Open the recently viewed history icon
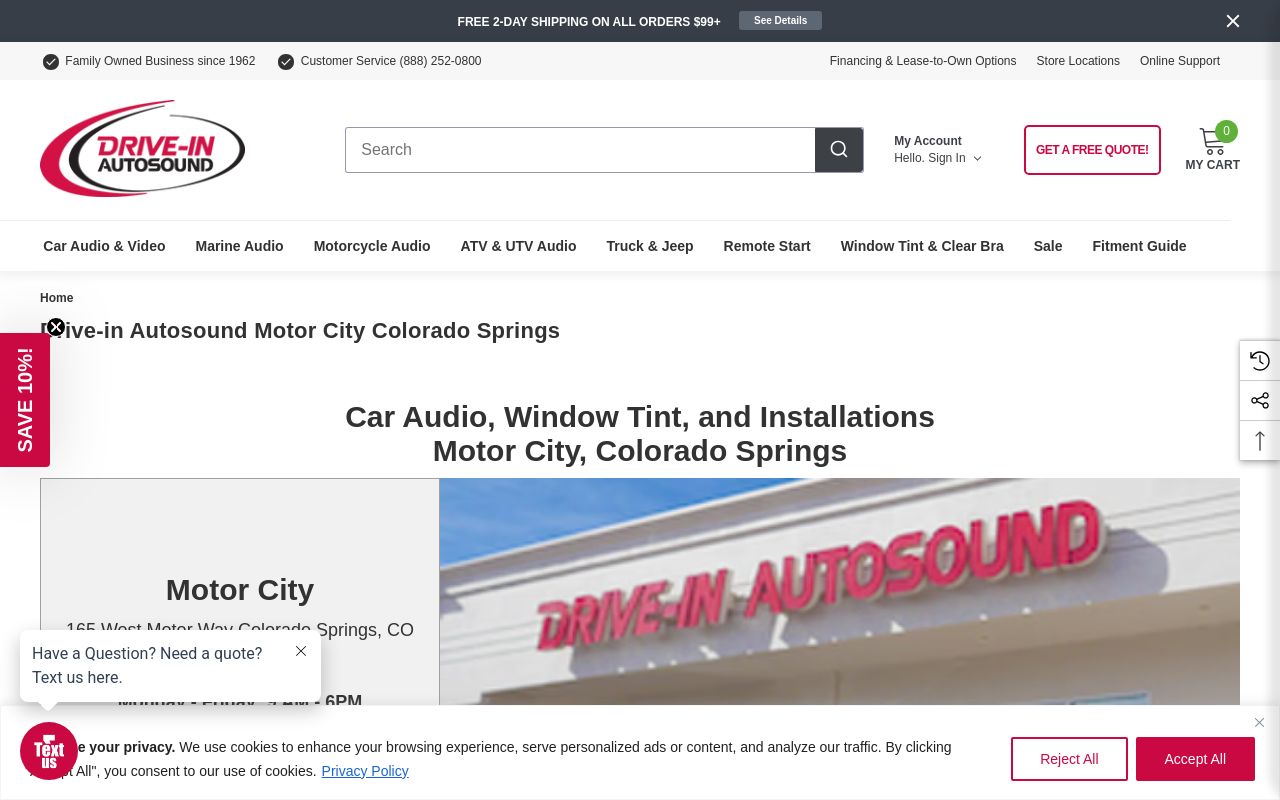The width and height of the screenshot is (1280, 800). point(1260,361)
